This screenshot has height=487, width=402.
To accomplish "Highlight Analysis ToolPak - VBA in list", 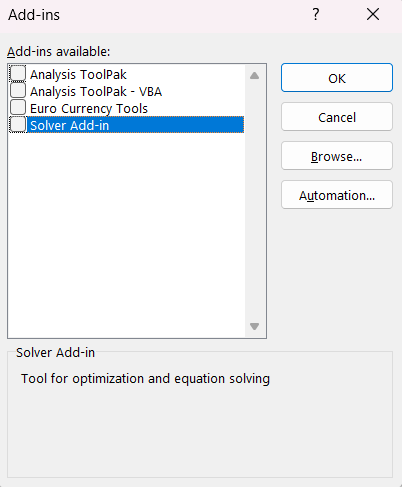I will click(96, 92).
